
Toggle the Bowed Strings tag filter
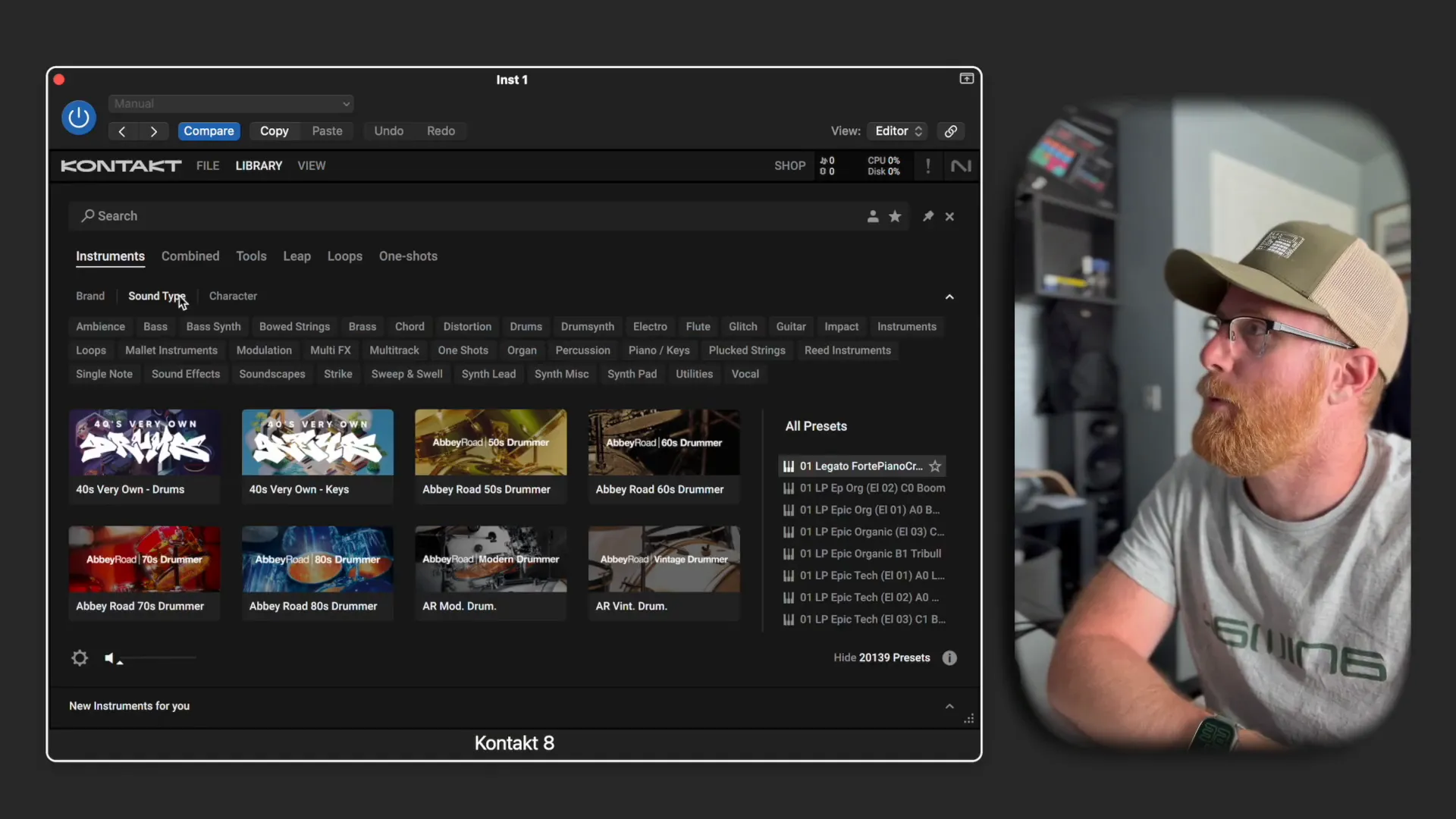tap(294, 327)
